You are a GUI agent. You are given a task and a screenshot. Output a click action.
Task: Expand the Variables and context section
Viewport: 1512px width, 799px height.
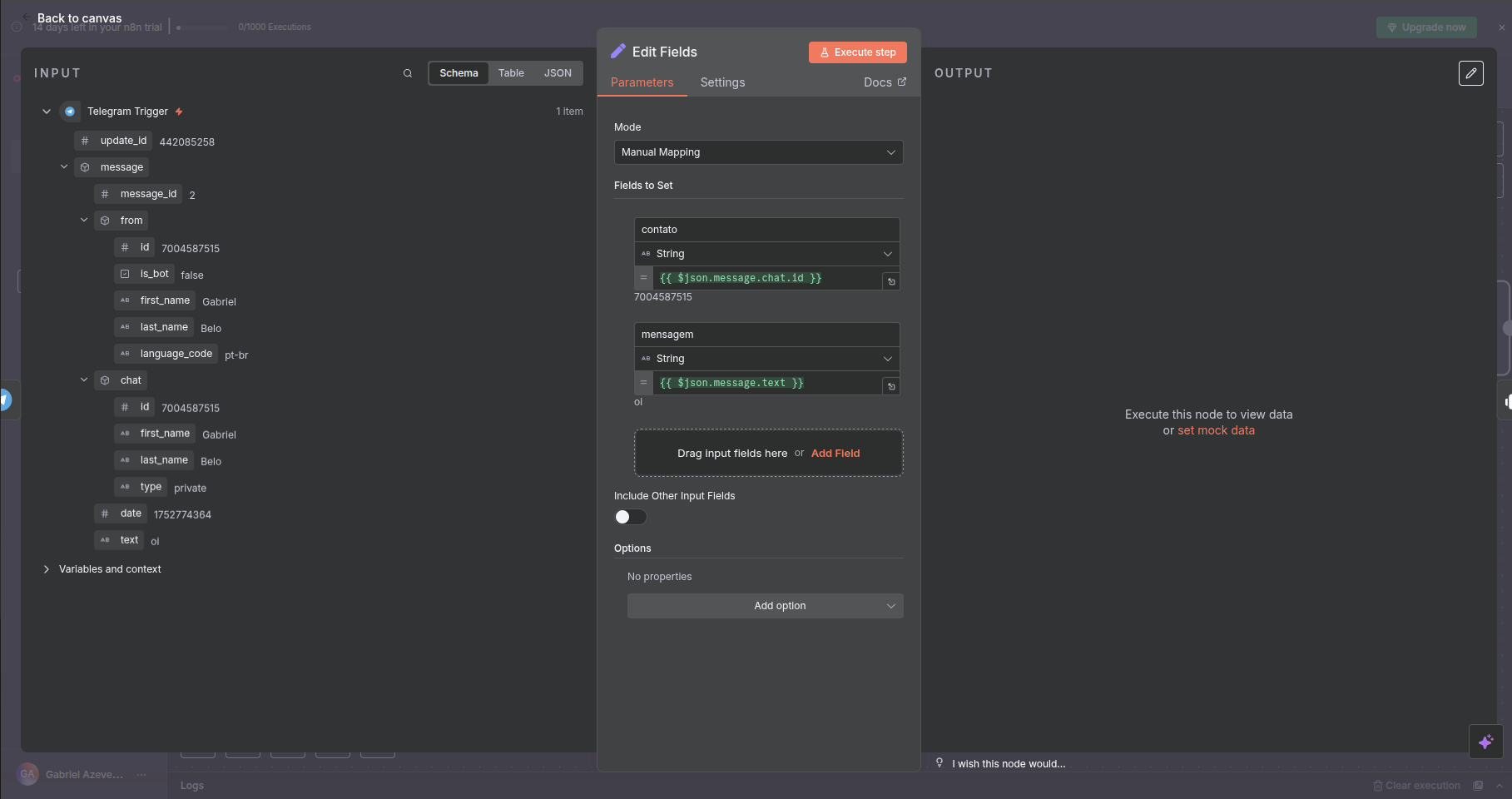click(110, 569)
